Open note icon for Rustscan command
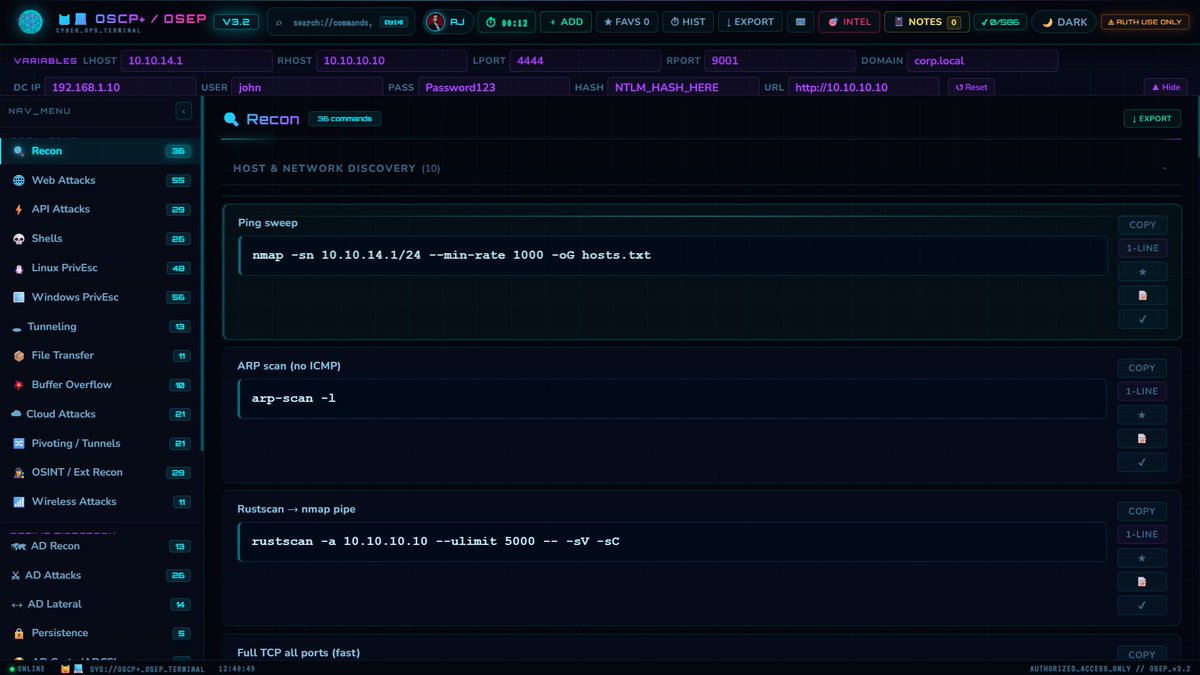 [x=1142, y=581]
